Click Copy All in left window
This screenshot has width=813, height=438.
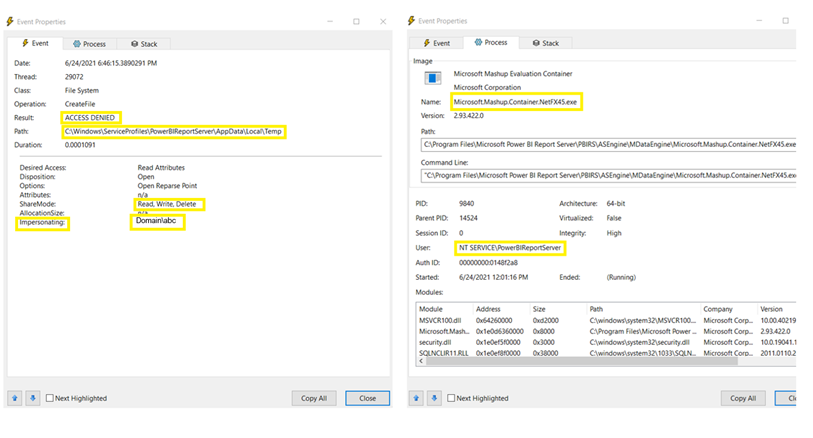314,398
